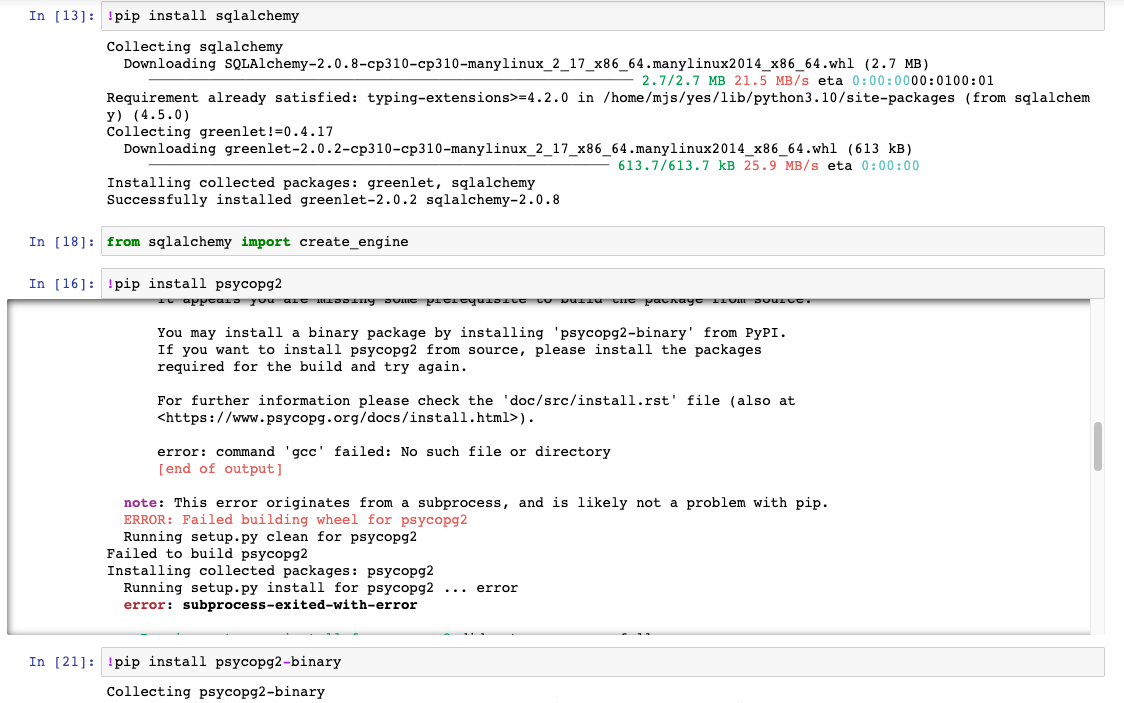The height and width of the screenshot is (703, 1124).
Task: Click 'ERROR: Failed building wheel for psycopg2' line
Action: [295, 520]
